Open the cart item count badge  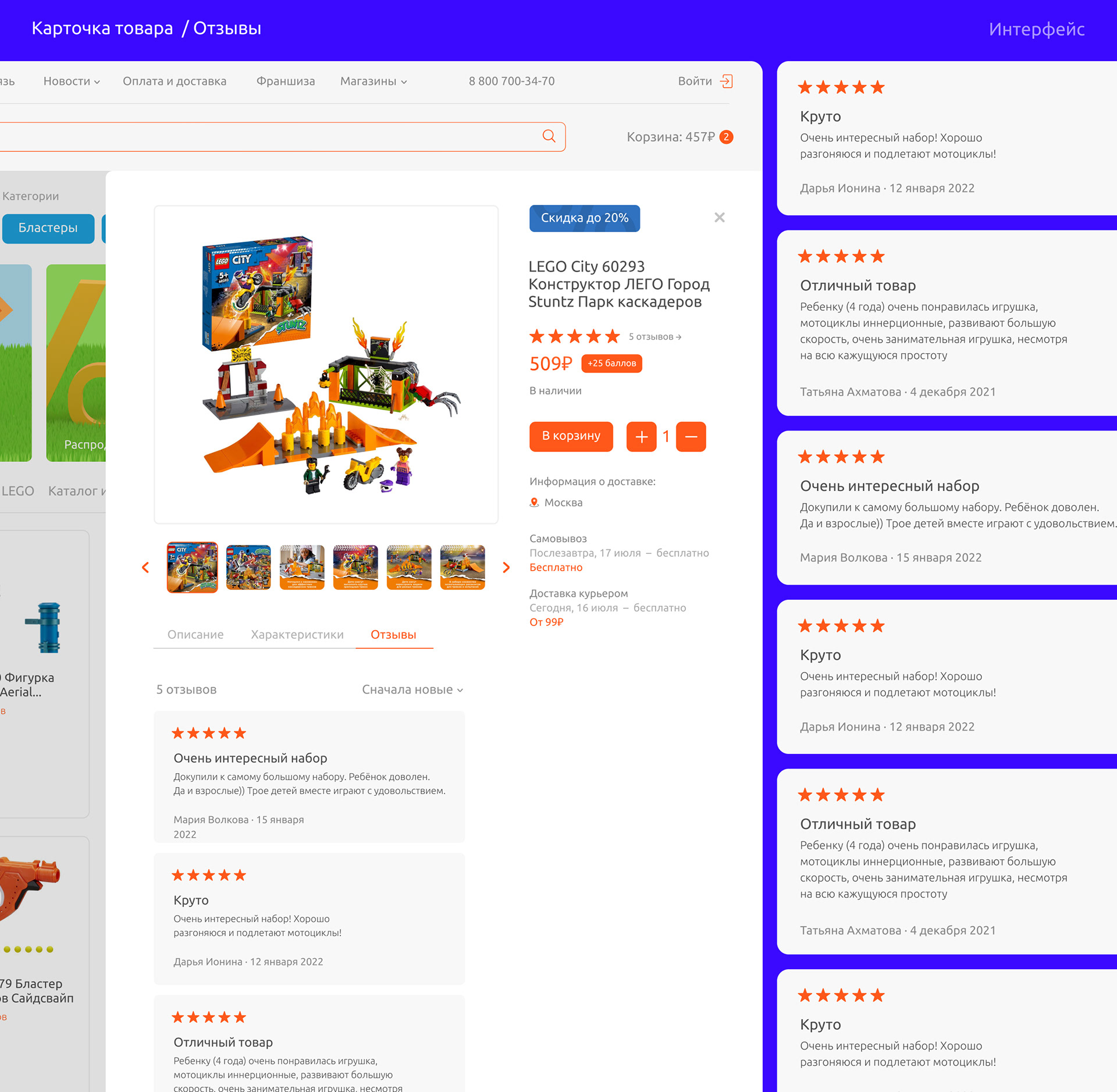tap(726, 137)
